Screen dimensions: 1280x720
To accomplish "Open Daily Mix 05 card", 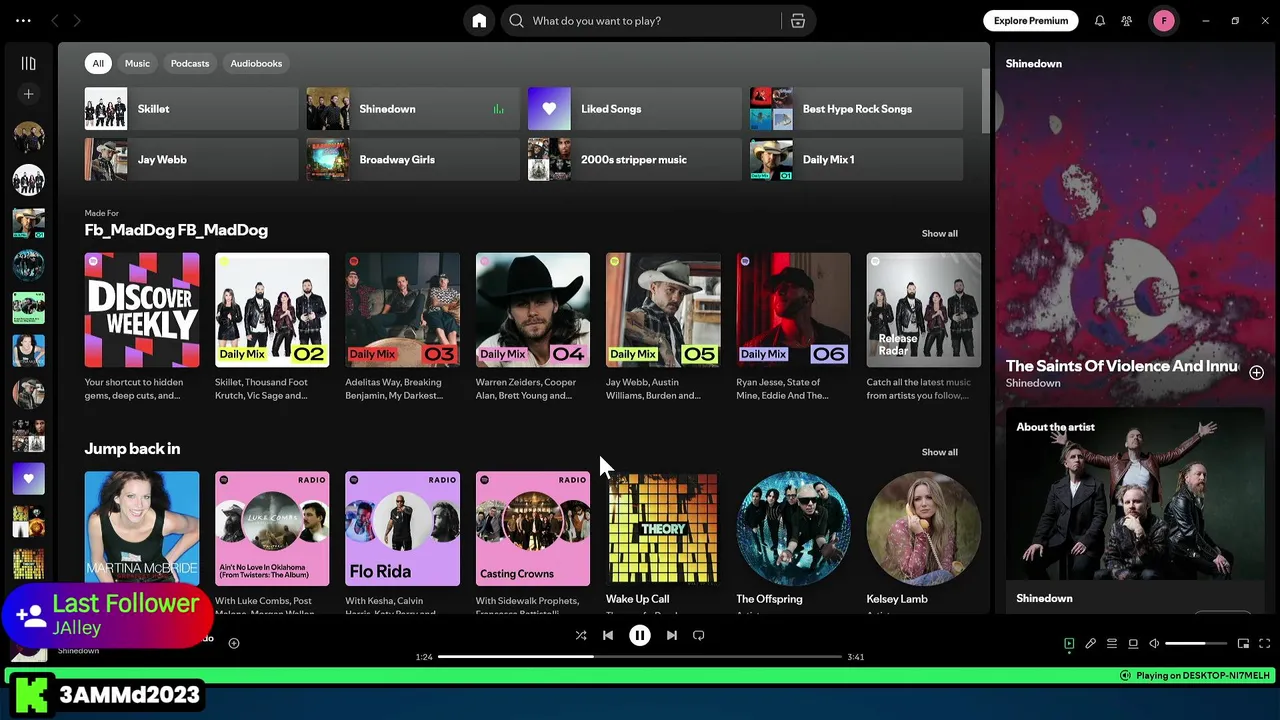I will pos(663,327).
